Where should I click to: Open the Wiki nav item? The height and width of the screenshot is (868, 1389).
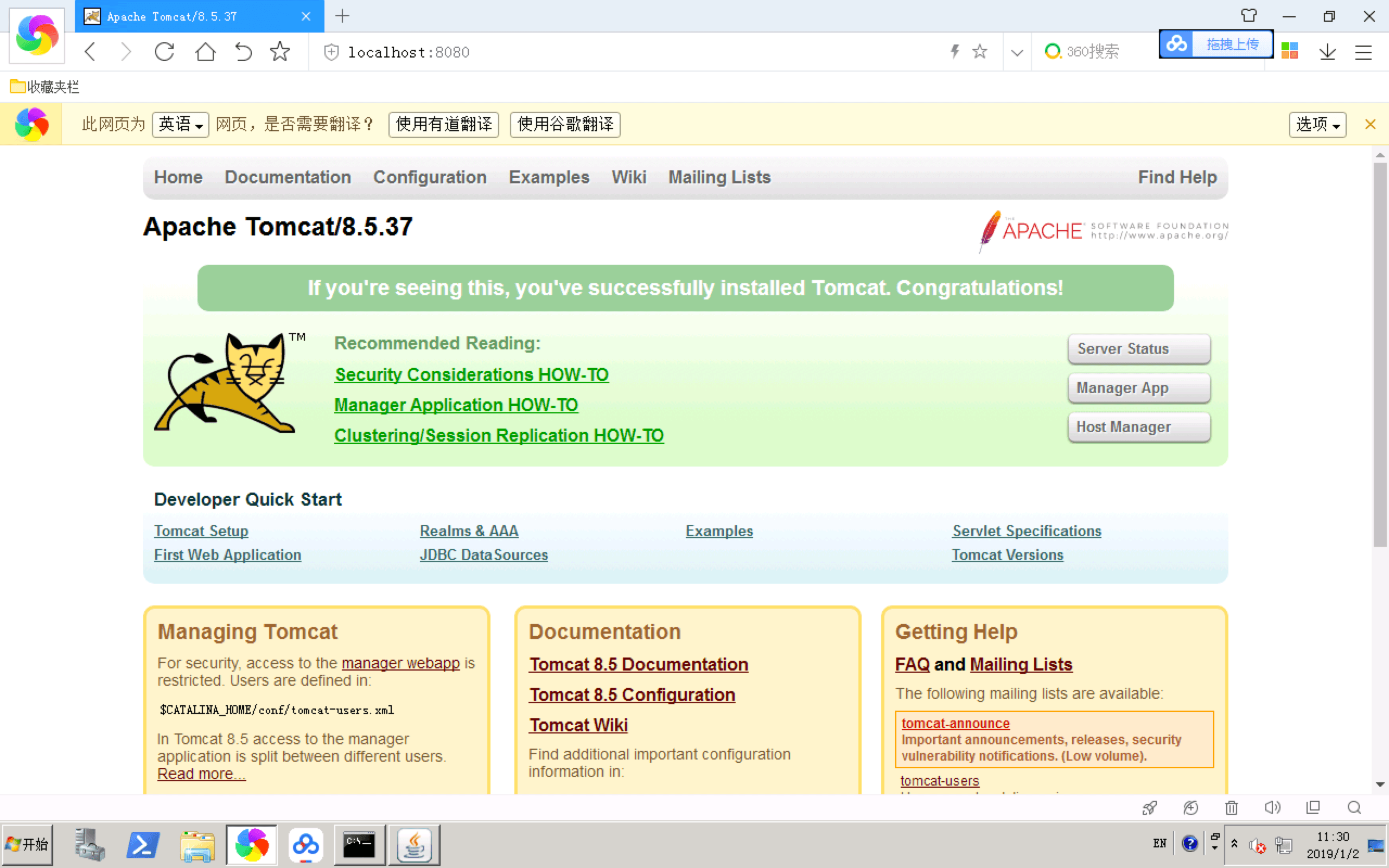628,177
